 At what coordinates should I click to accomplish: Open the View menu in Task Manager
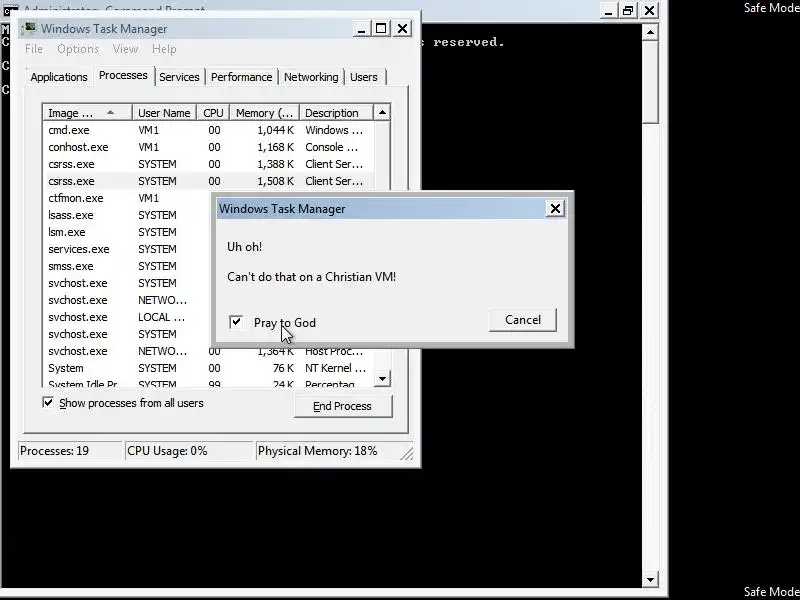(x=125, y=49)
